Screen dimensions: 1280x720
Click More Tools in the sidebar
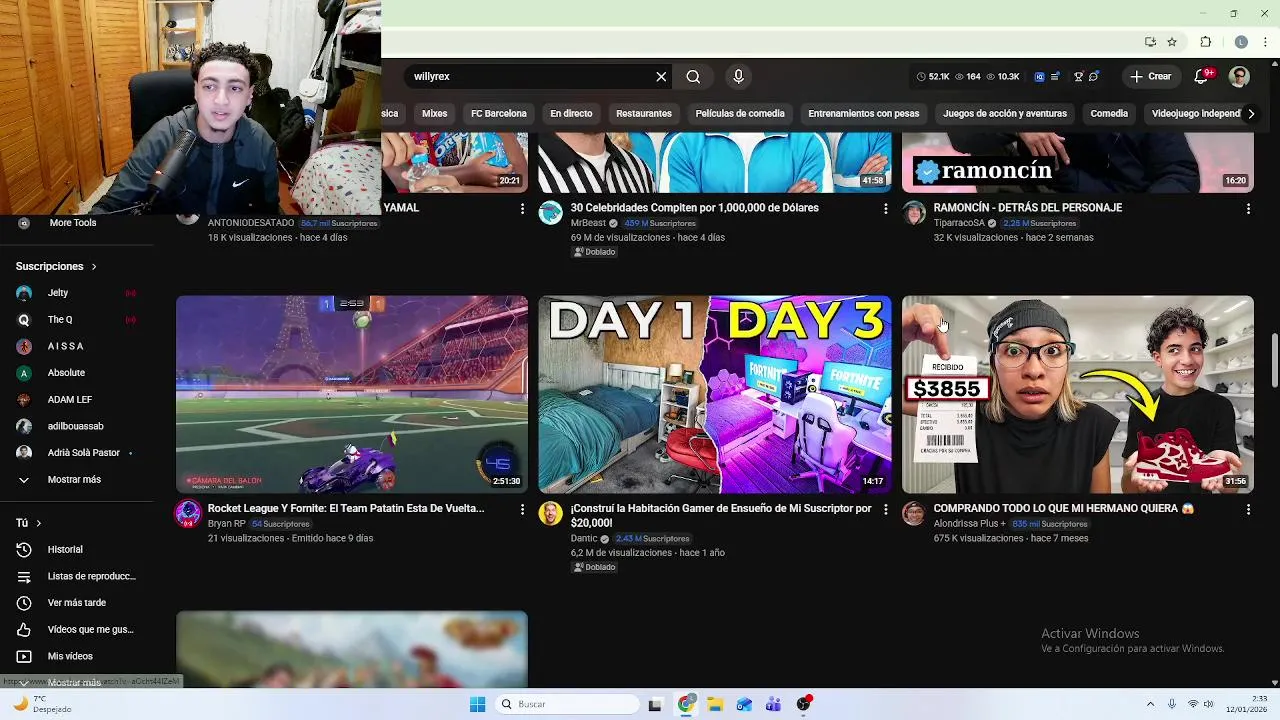[73, 223]
